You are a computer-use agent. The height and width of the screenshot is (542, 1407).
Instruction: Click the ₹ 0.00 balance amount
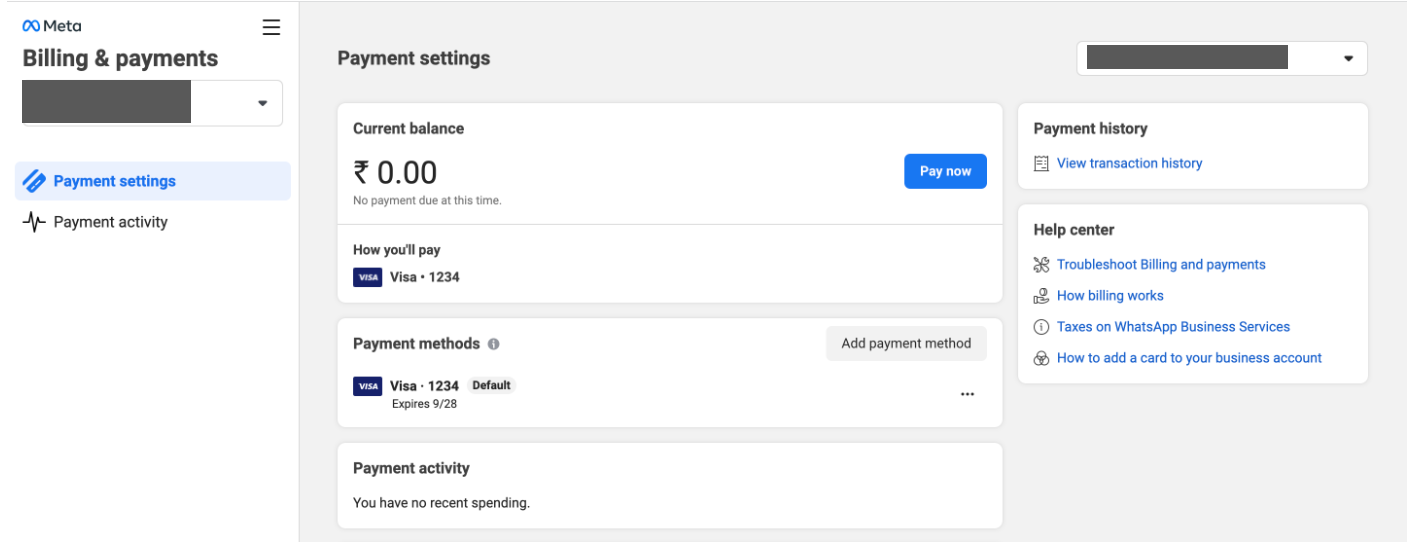point(395,172)
